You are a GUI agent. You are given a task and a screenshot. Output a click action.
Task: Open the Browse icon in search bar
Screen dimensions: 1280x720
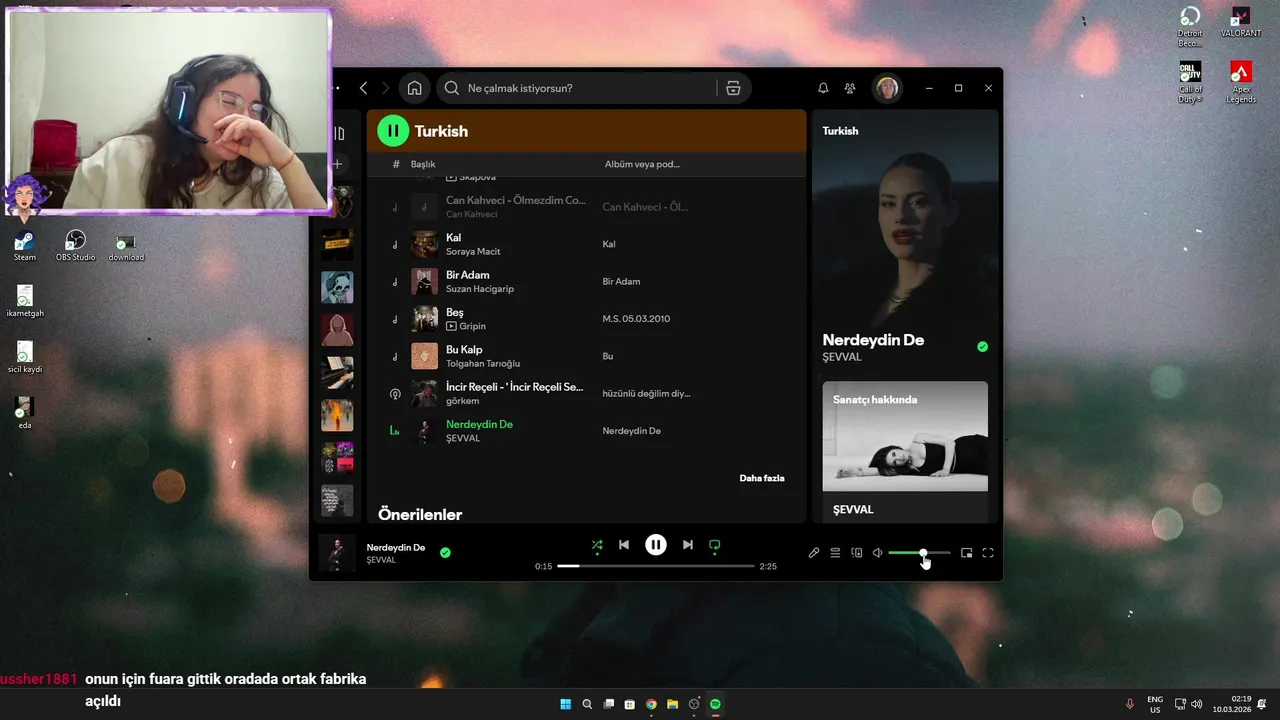click(733, 88)
